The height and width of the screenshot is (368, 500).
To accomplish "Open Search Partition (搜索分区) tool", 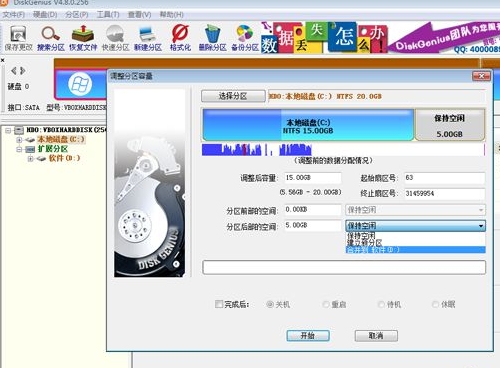I will (x=51, y=38).
